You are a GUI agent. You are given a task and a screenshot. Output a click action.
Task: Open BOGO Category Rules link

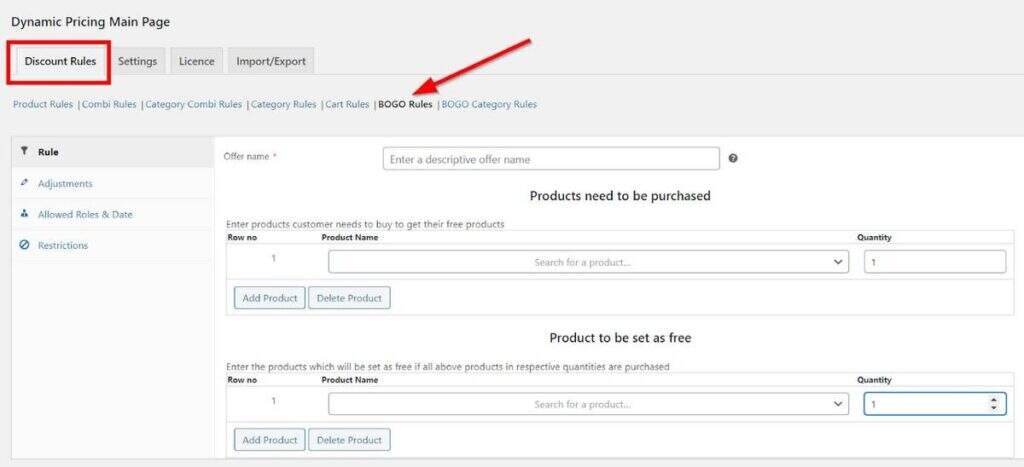pos(489,104)
